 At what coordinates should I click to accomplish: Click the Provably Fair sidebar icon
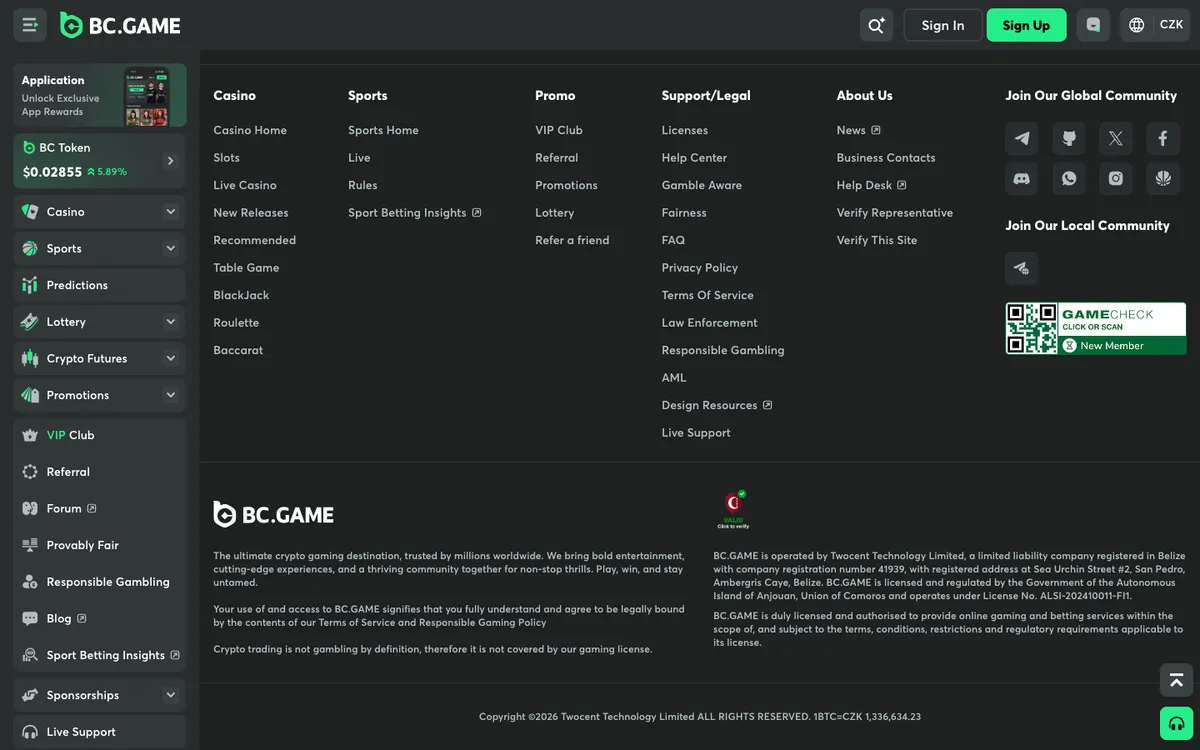[30, 545]
